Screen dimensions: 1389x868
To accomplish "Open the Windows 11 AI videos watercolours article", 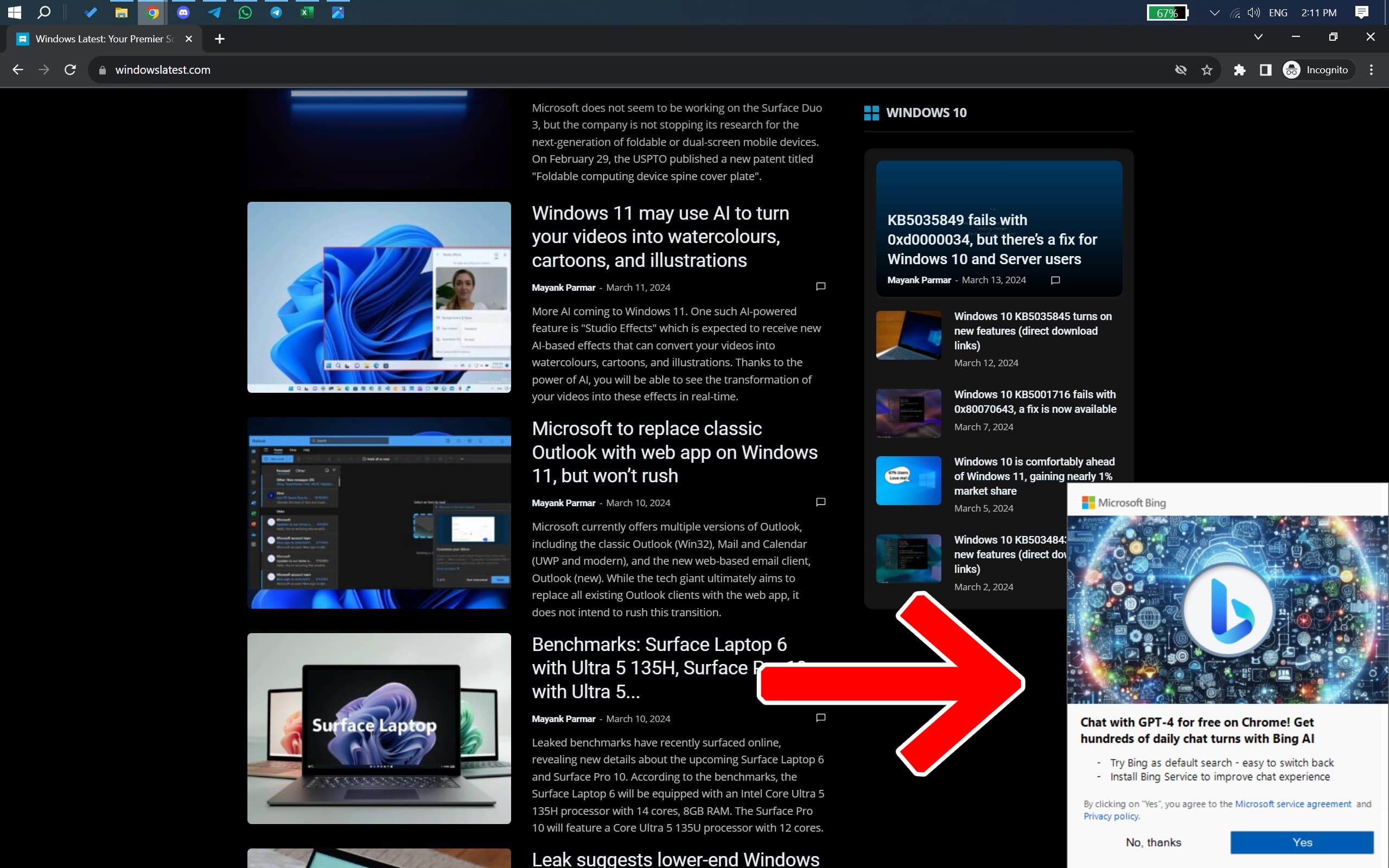I will [x=660, y=237].
